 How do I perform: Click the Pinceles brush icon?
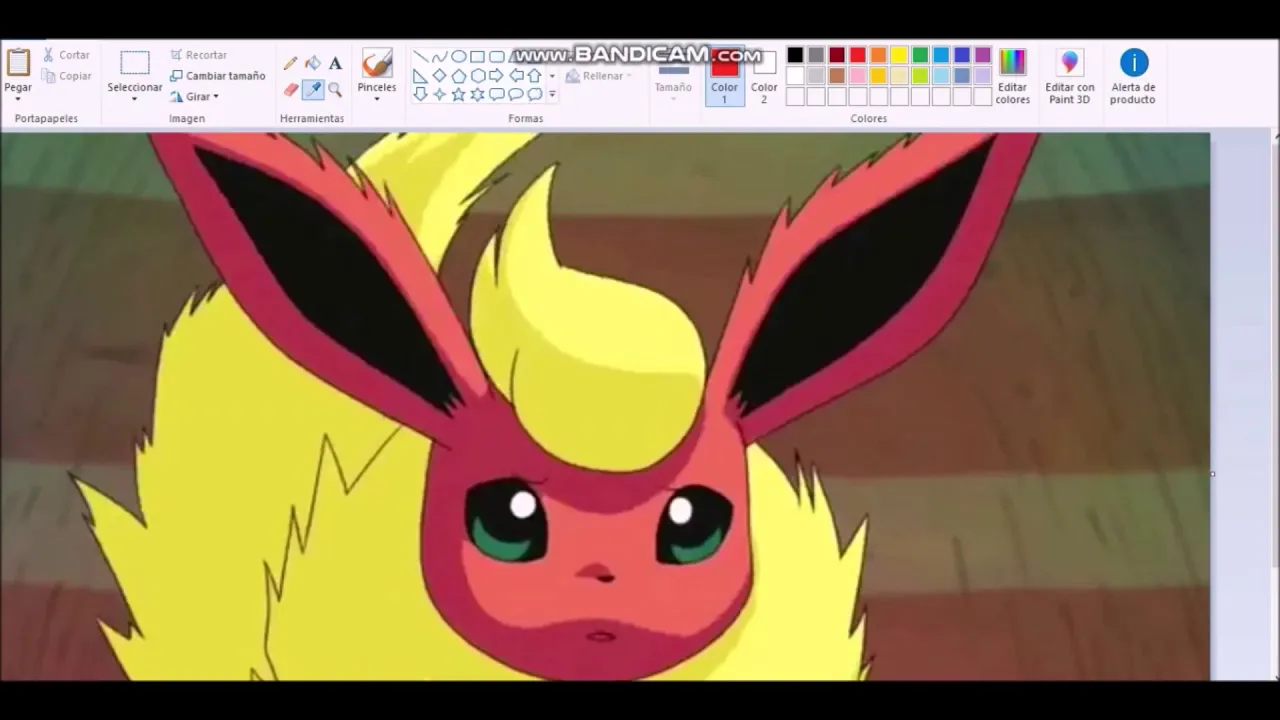377,63
